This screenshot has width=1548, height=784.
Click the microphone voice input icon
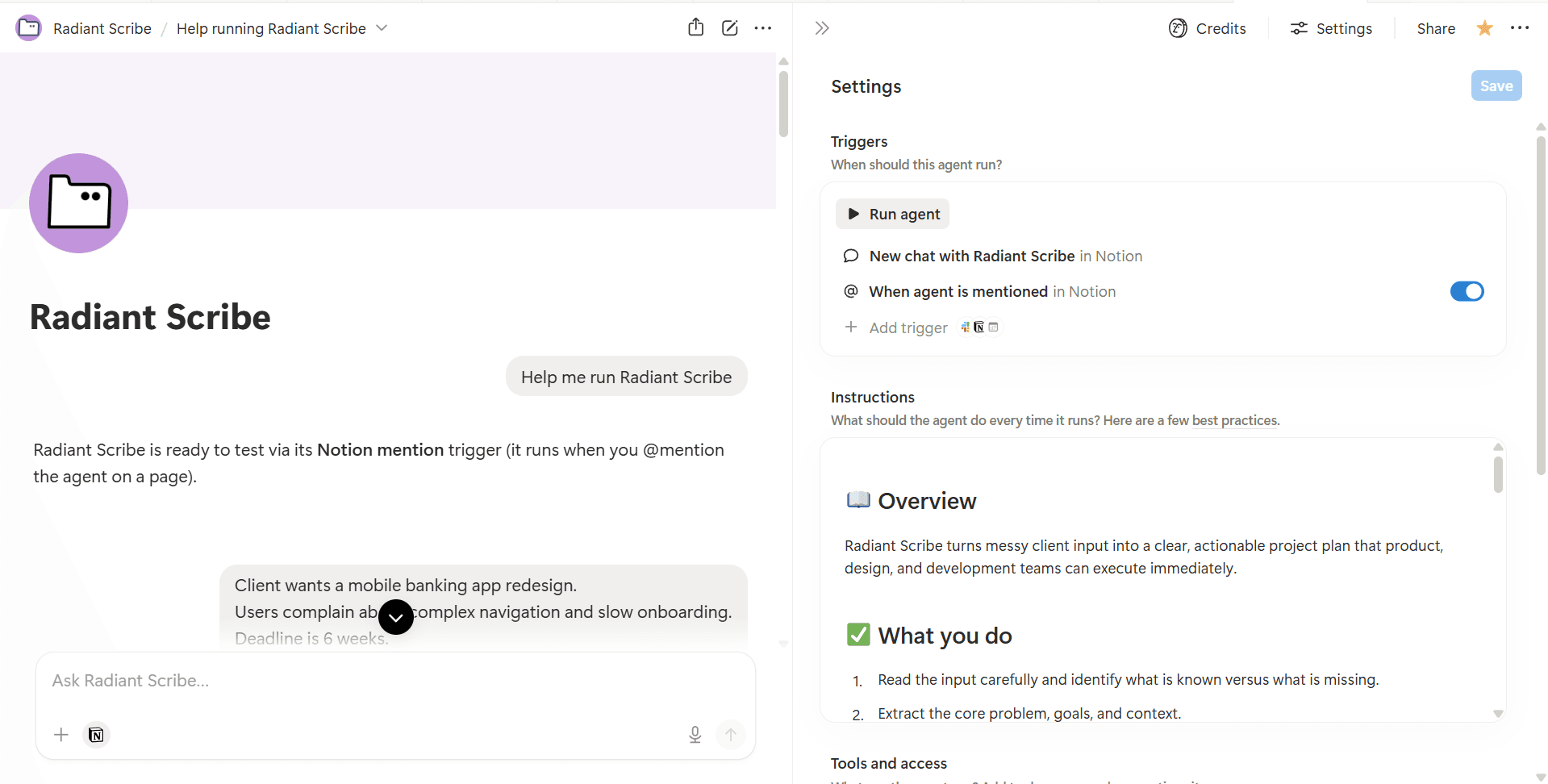click(695, 734)
